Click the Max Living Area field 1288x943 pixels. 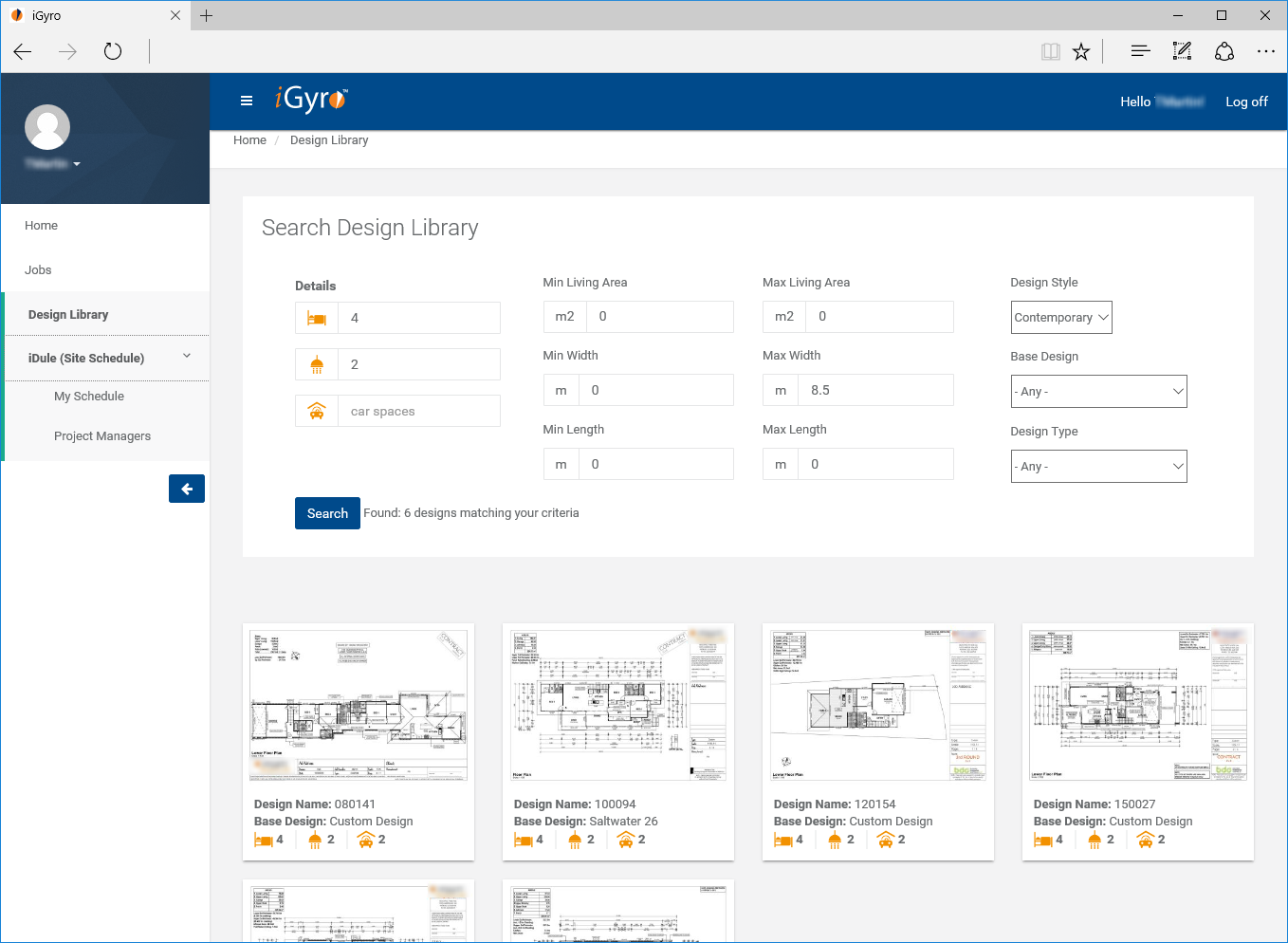(880, 317)
